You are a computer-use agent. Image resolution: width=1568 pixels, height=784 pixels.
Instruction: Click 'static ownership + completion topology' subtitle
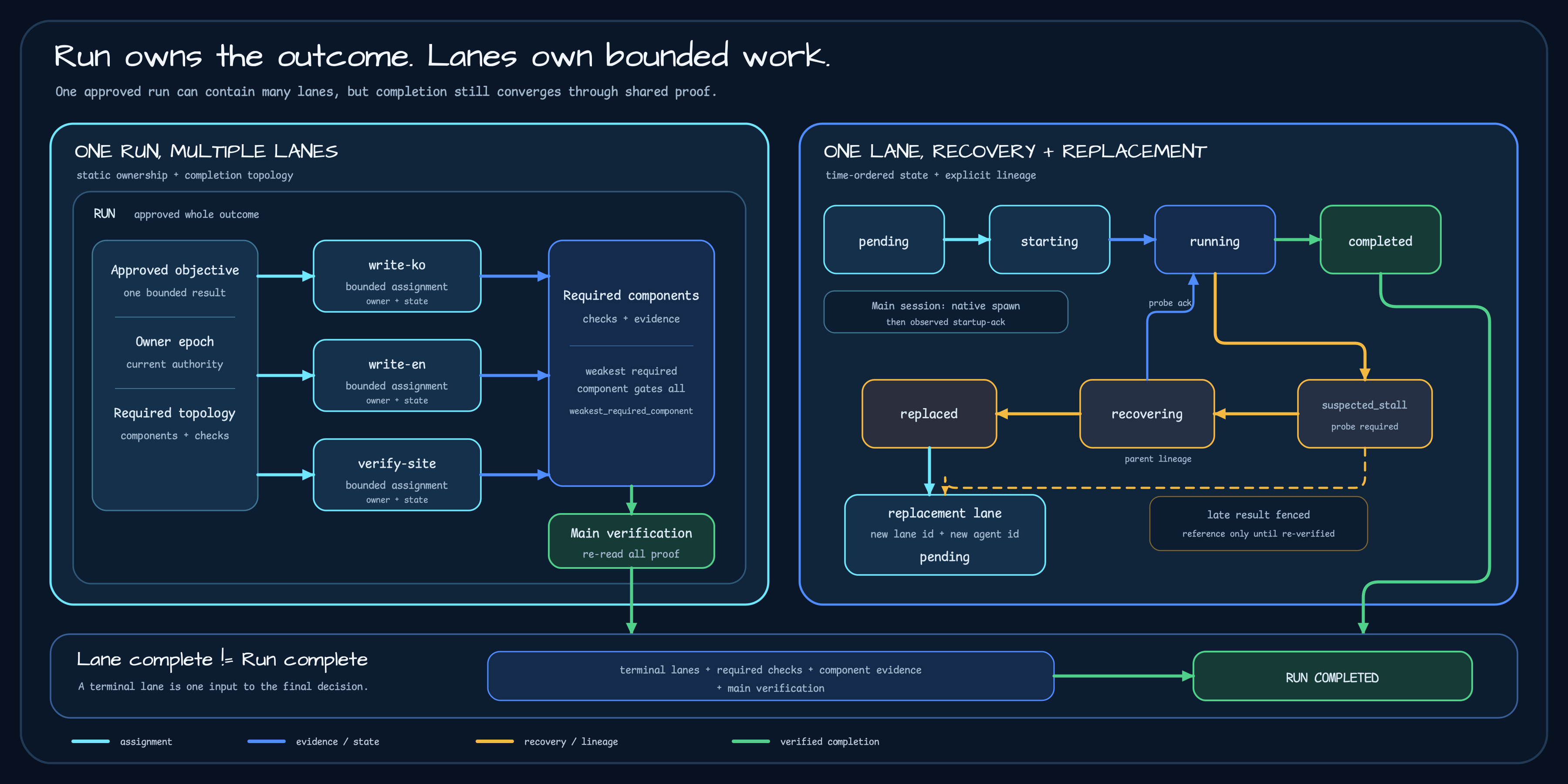click(184, 175)
